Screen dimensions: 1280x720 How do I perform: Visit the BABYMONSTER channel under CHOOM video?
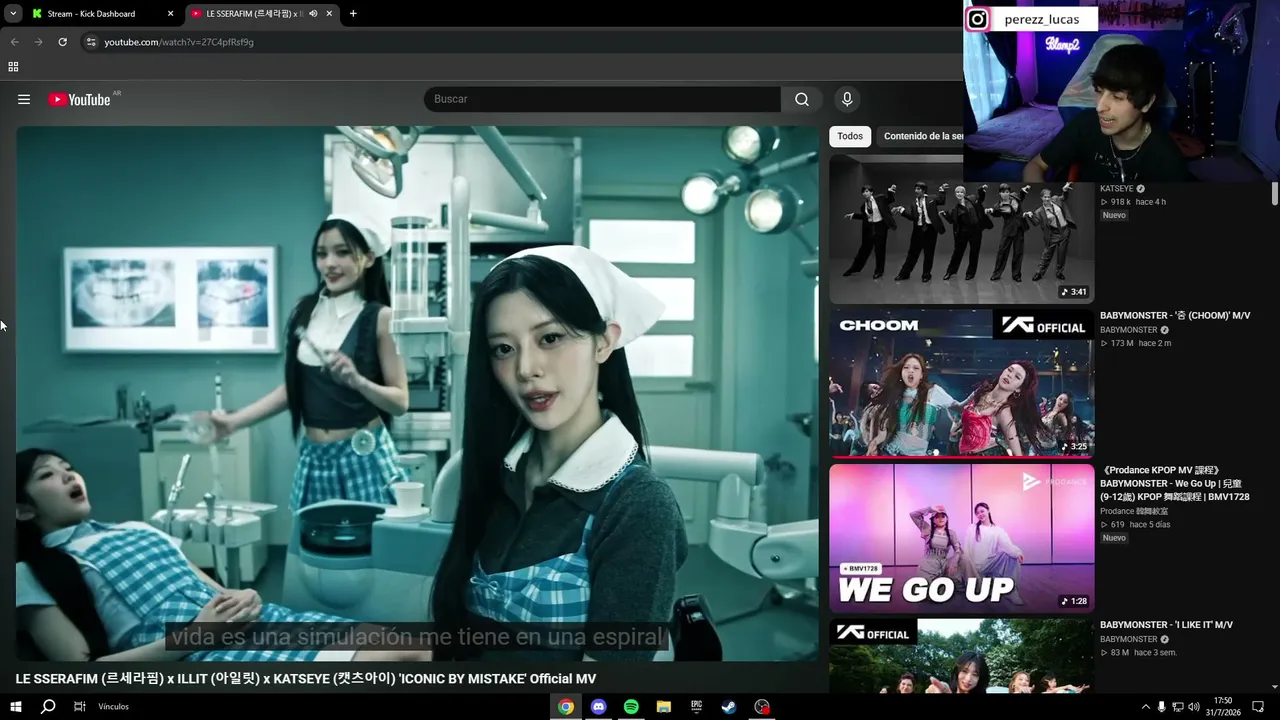(1129, 330)
